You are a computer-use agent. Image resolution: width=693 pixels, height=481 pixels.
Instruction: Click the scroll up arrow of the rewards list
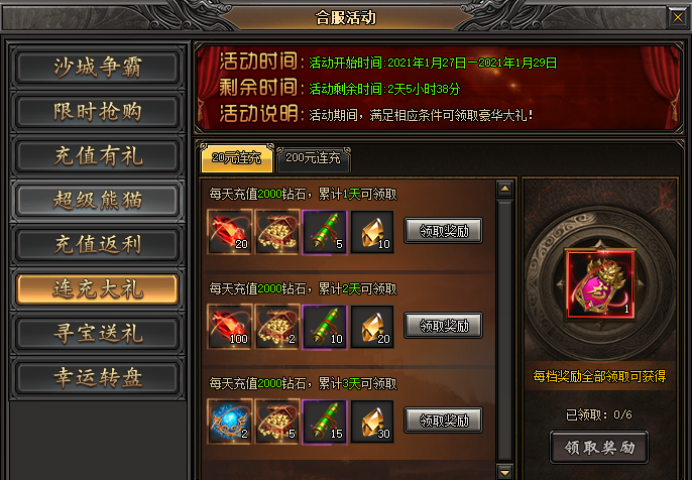505,189
